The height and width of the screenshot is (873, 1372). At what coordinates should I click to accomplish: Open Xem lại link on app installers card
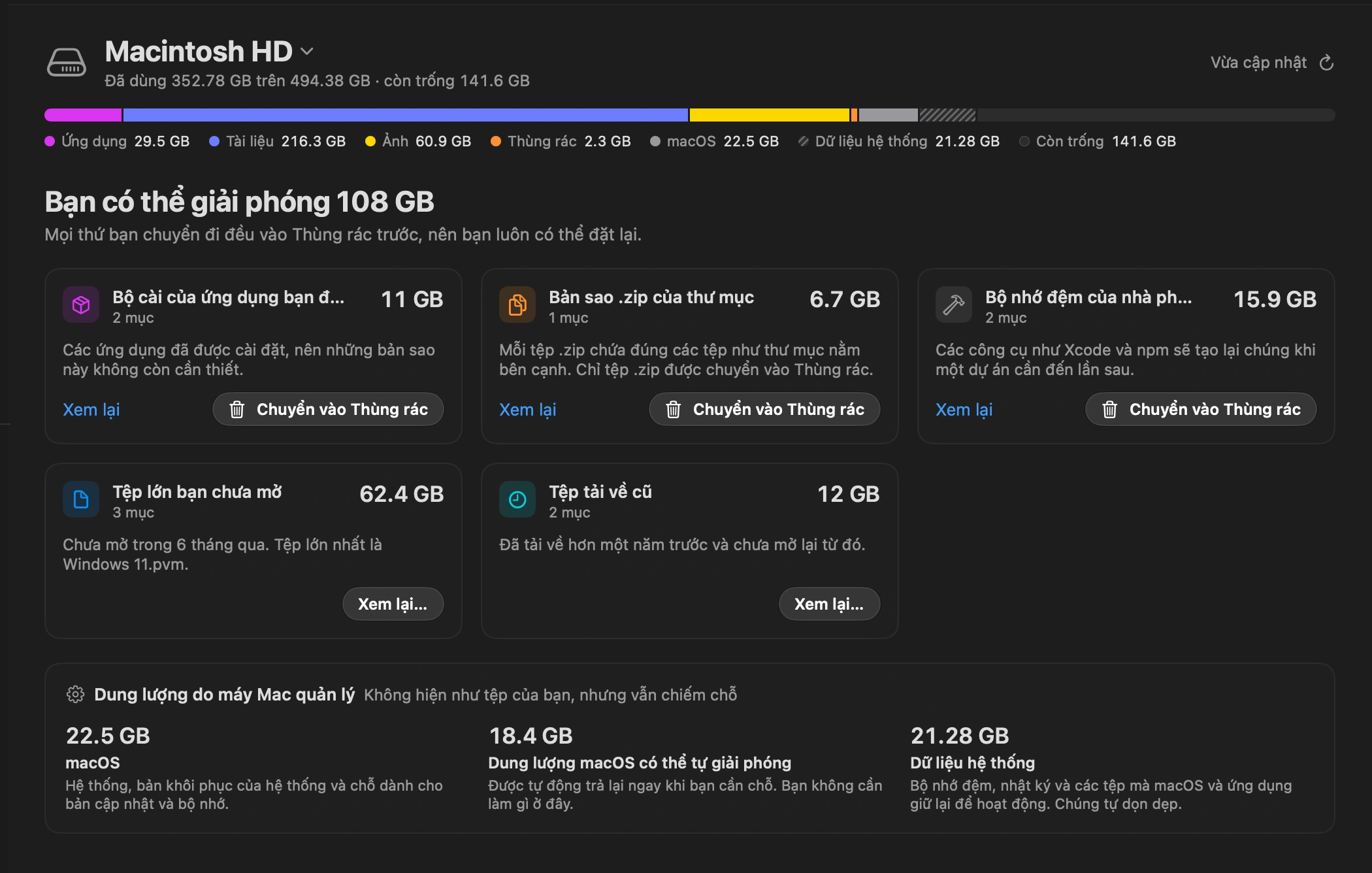click(91, 410)
